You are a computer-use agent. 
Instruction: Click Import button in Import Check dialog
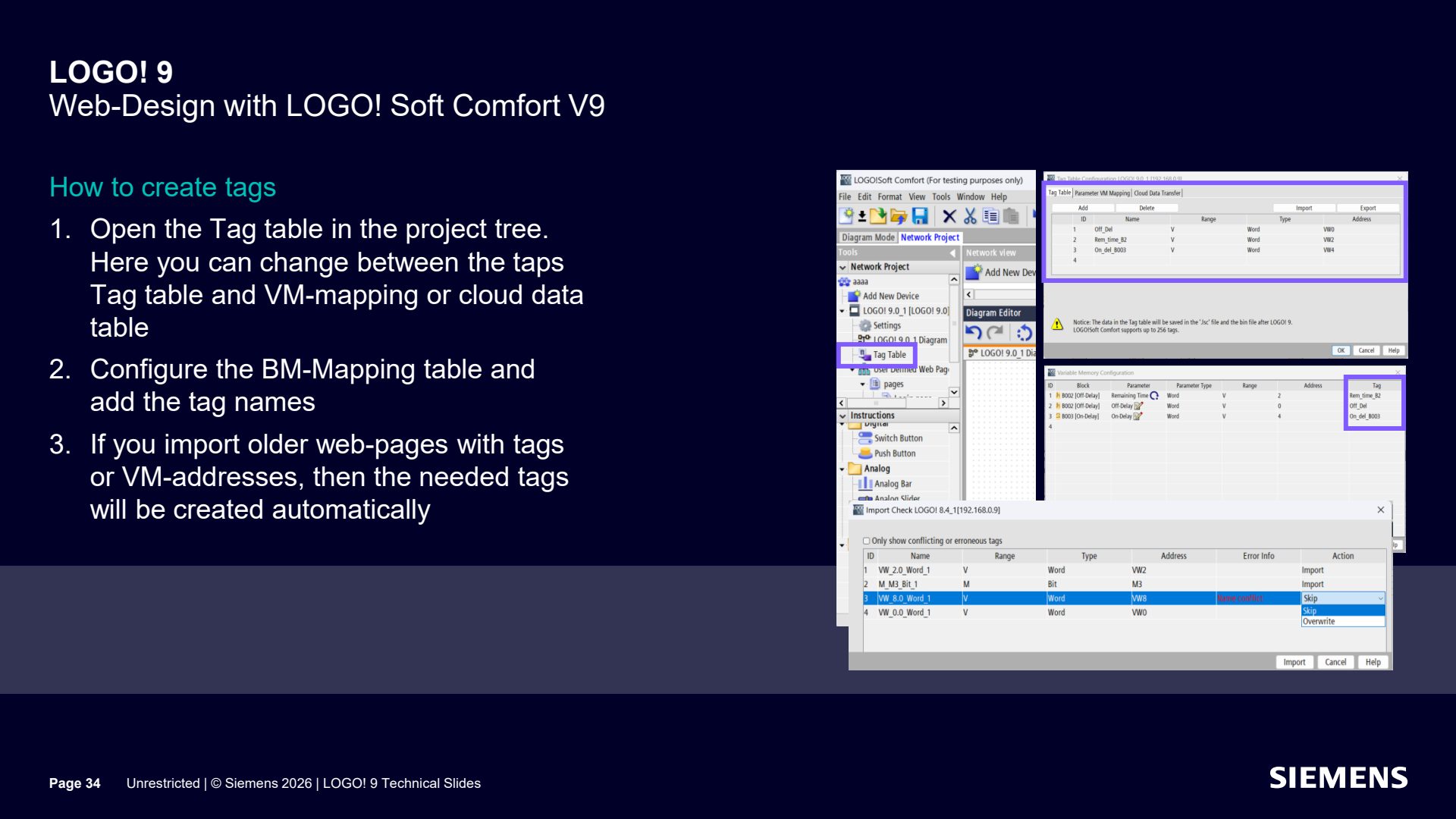pyautogui.click(x=1294, y=662)
